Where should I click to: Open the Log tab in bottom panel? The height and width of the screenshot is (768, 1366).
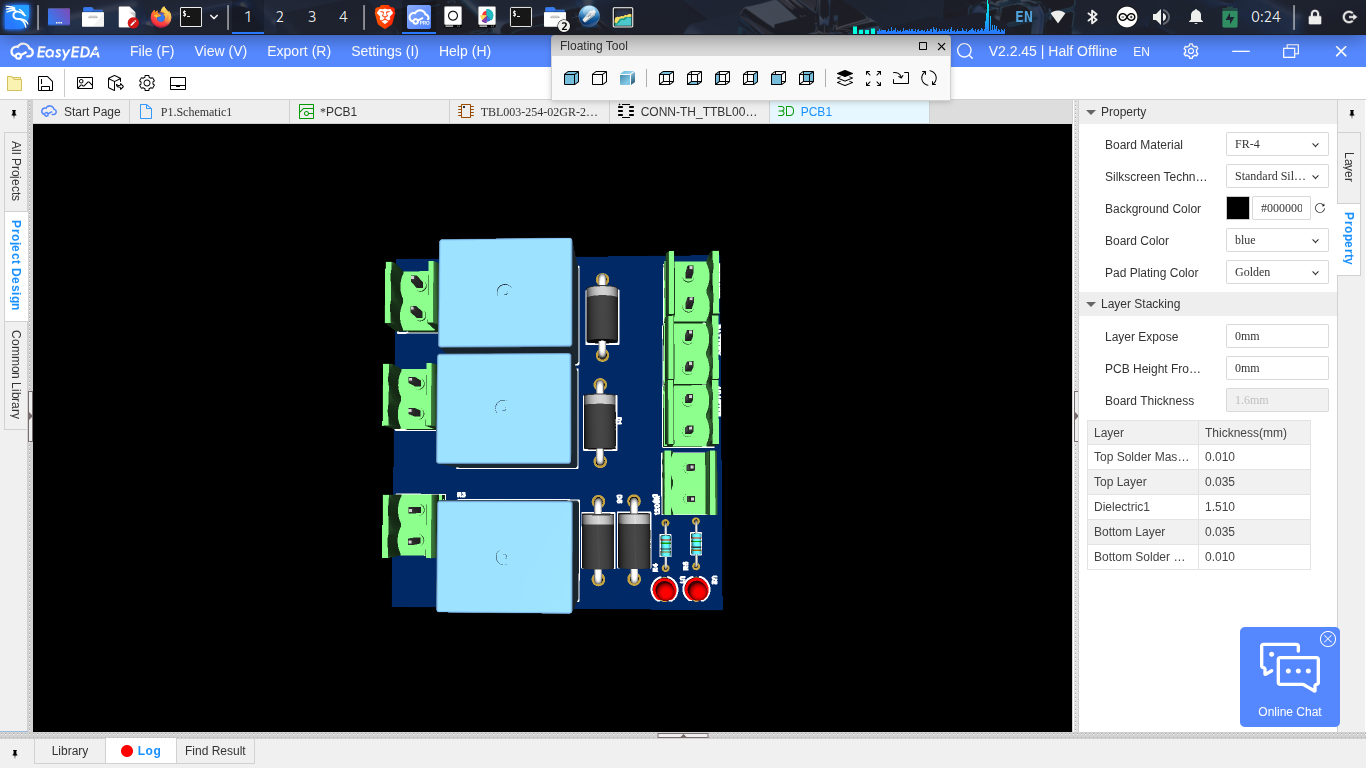pos(141,751)
